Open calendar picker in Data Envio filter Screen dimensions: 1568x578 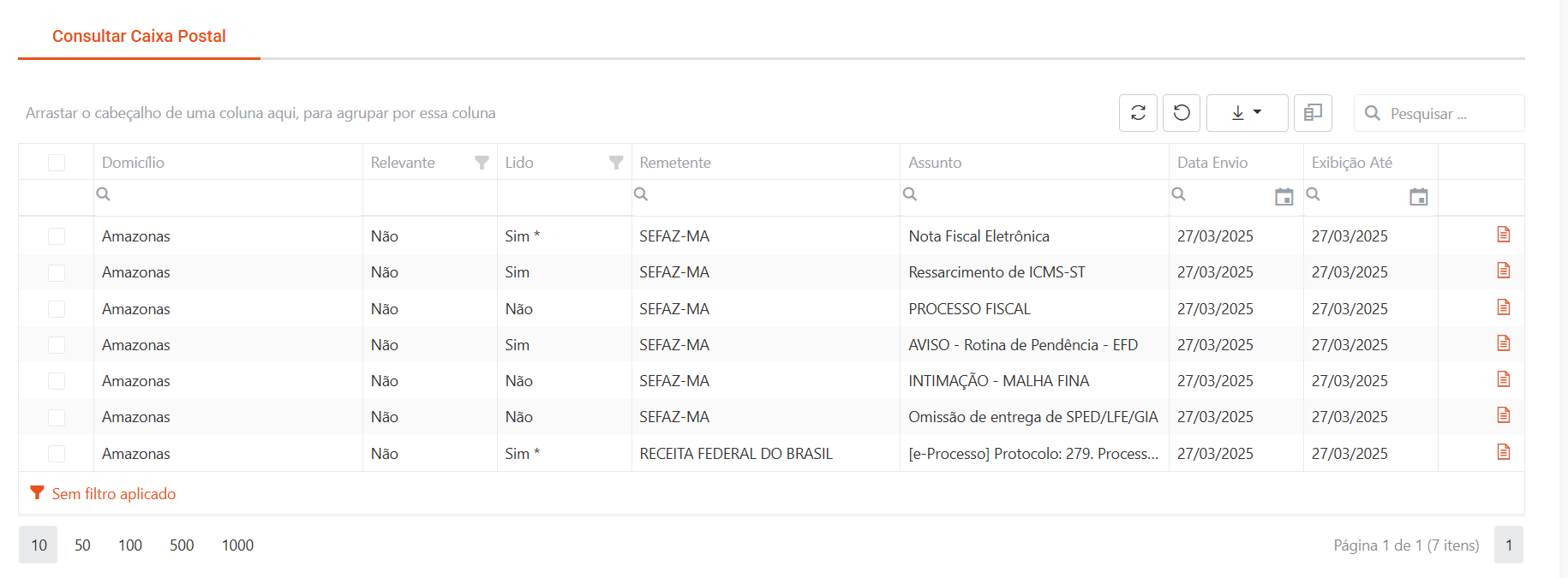(1284, 197)
